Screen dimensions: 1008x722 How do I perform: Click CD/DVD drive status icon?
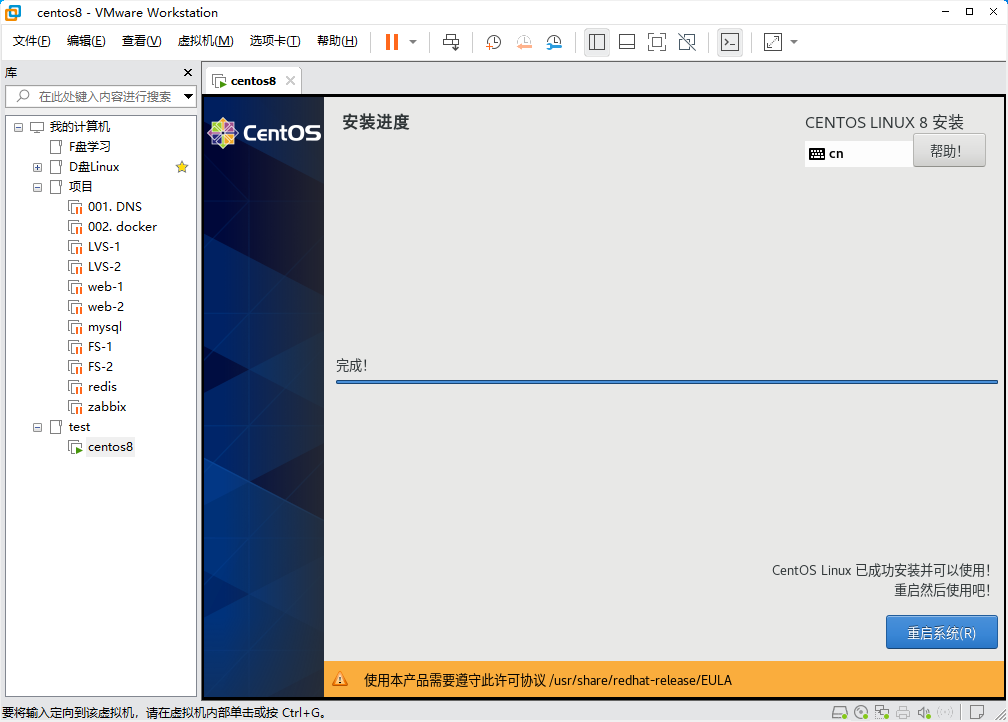pos(861,712)
